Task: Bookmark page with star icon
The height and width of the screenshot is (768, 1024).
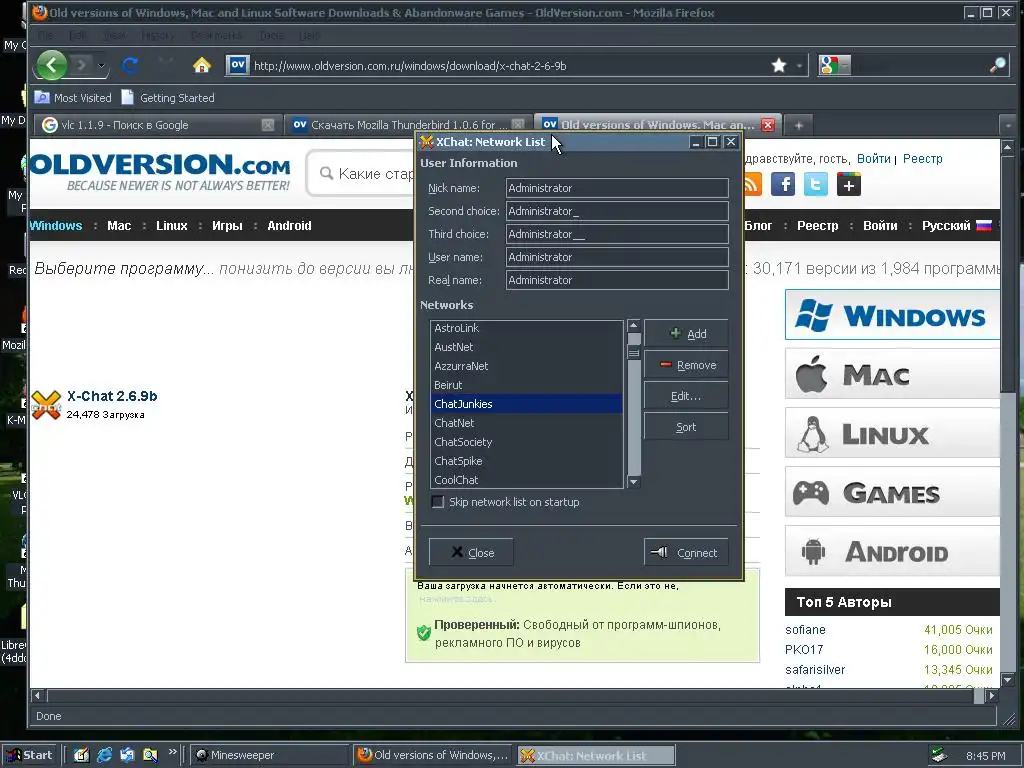Action: [778, 65]
